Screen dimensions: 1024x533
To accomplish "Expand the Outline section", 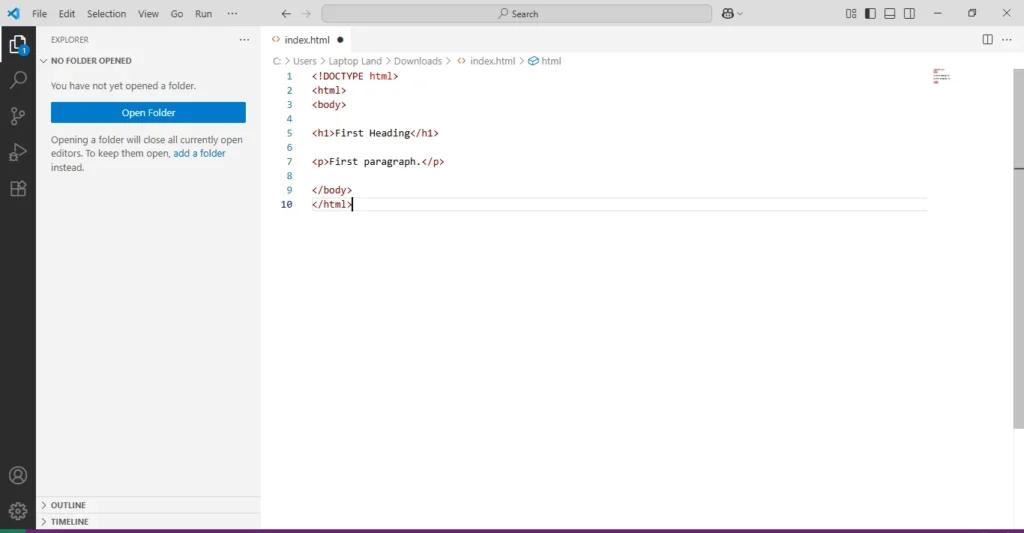I will [68, 505].
